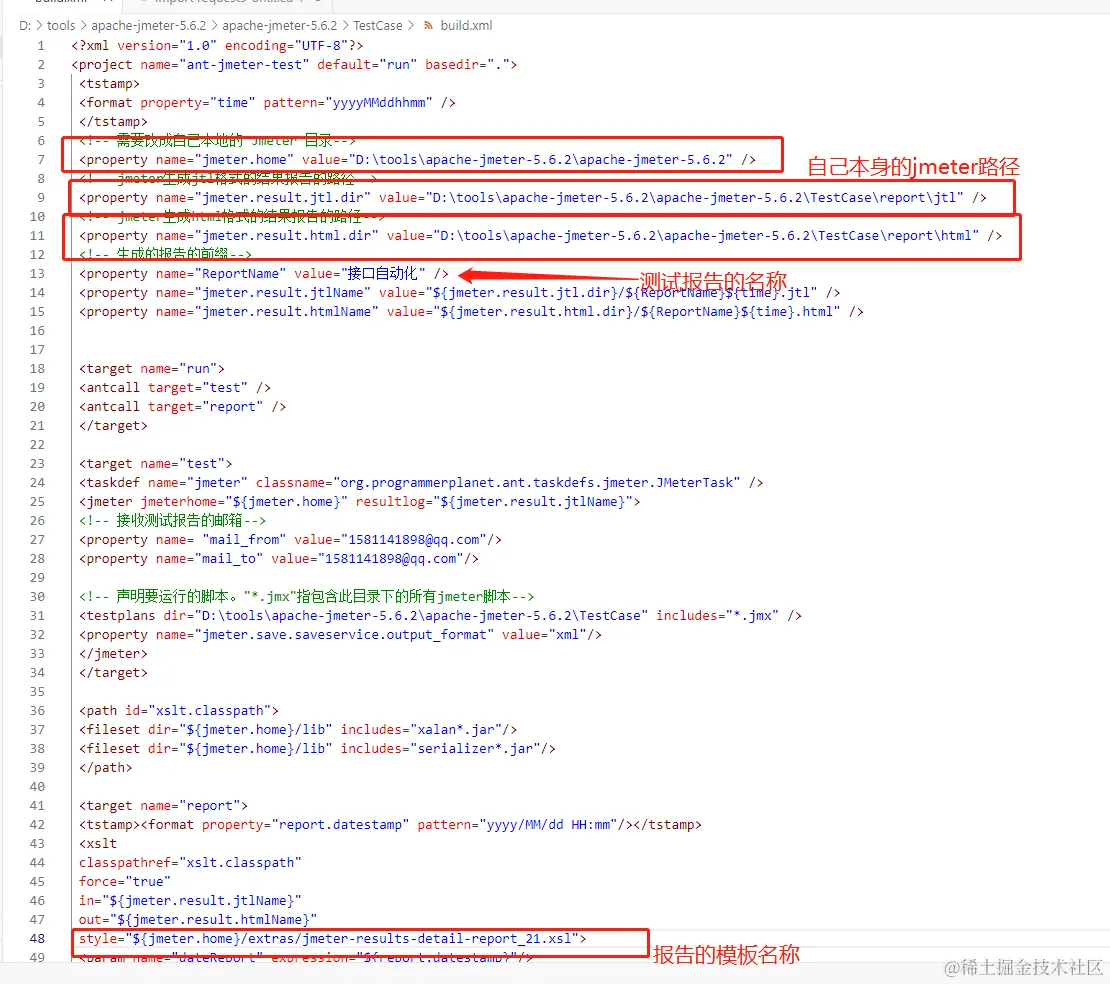1110x984 pixels.
Task: Click the </jmeter> closing tag on line 33
Action: point(113,654)
